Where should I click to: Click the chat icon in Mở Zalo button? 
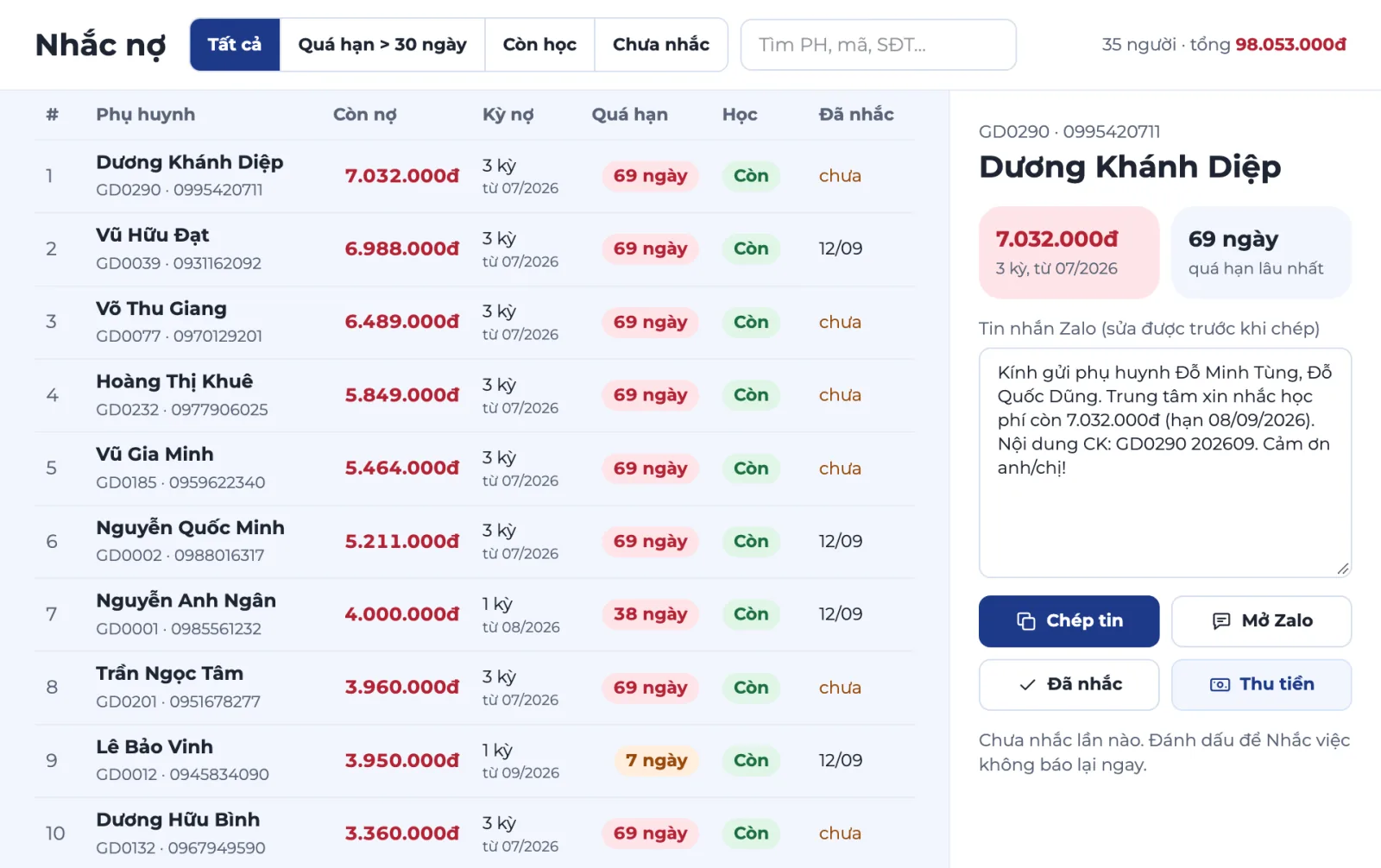(1221, 621)
